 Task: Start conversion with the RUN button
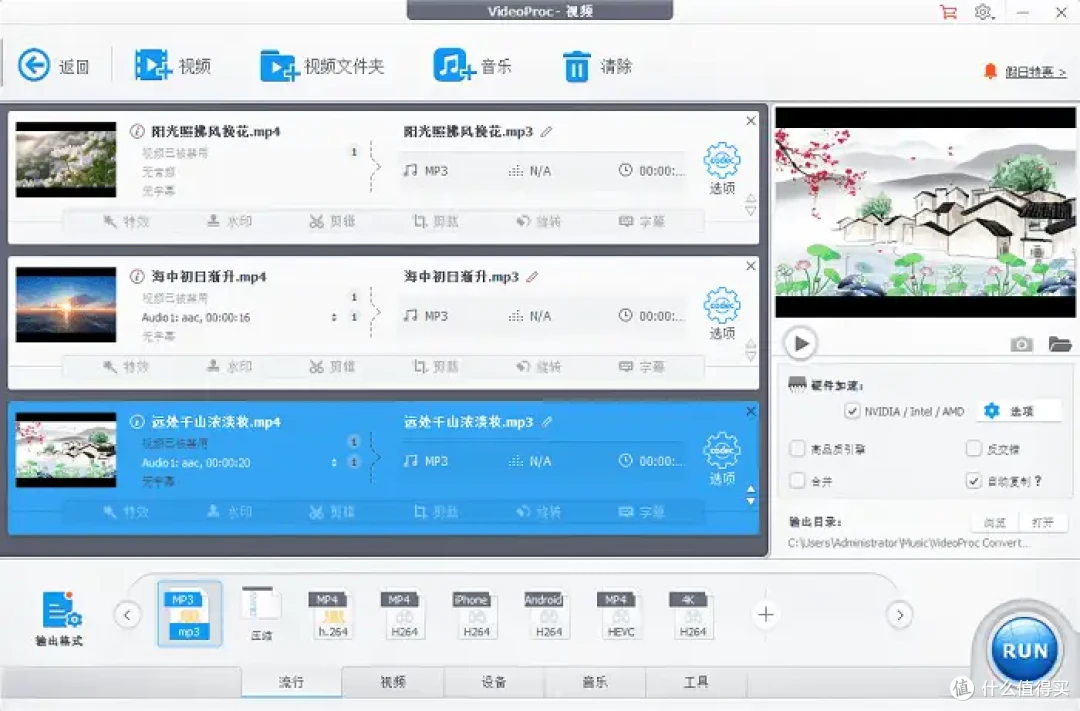pos(1025,650)
